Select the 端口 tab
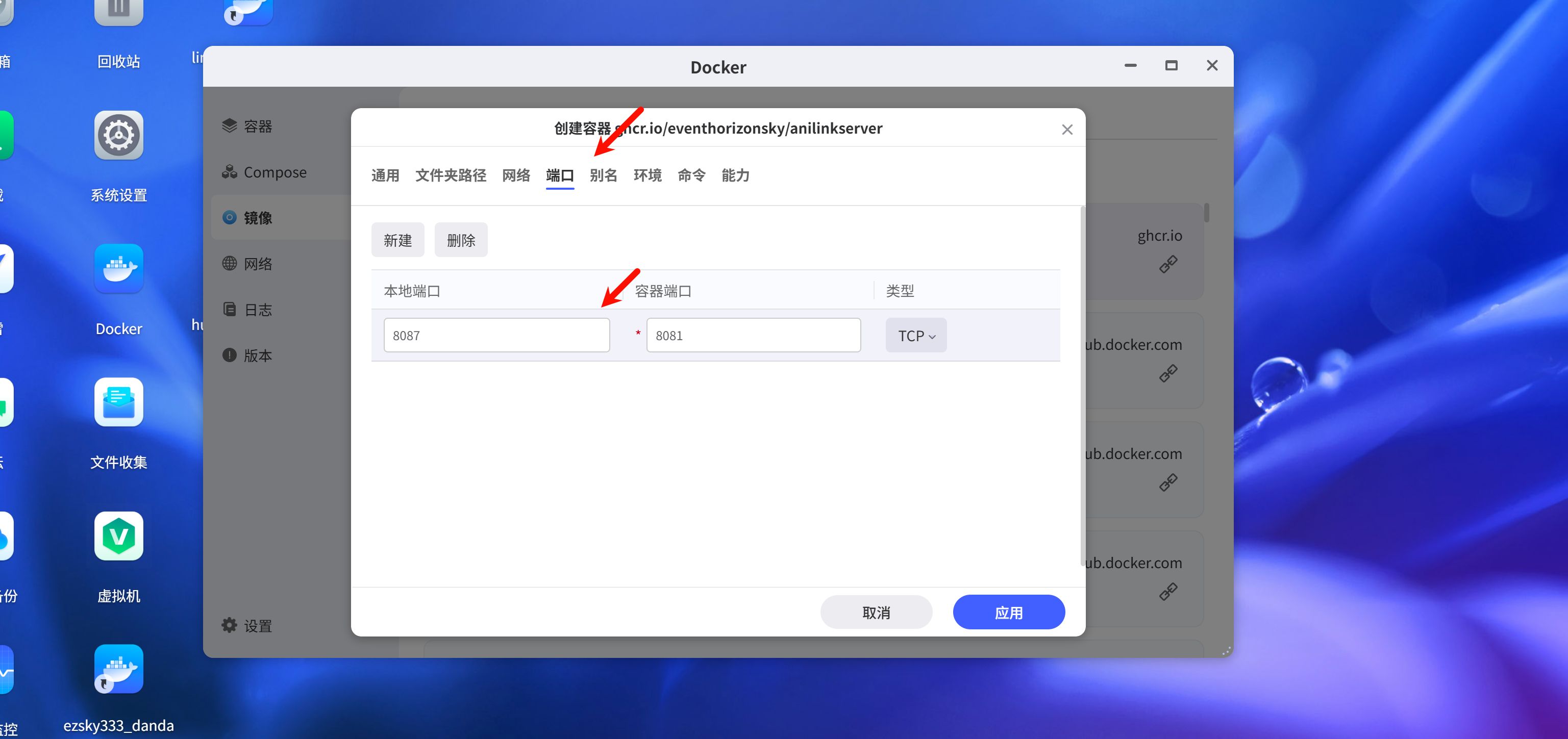Screen dimensions: 1568x739 (x=560, y=175)
